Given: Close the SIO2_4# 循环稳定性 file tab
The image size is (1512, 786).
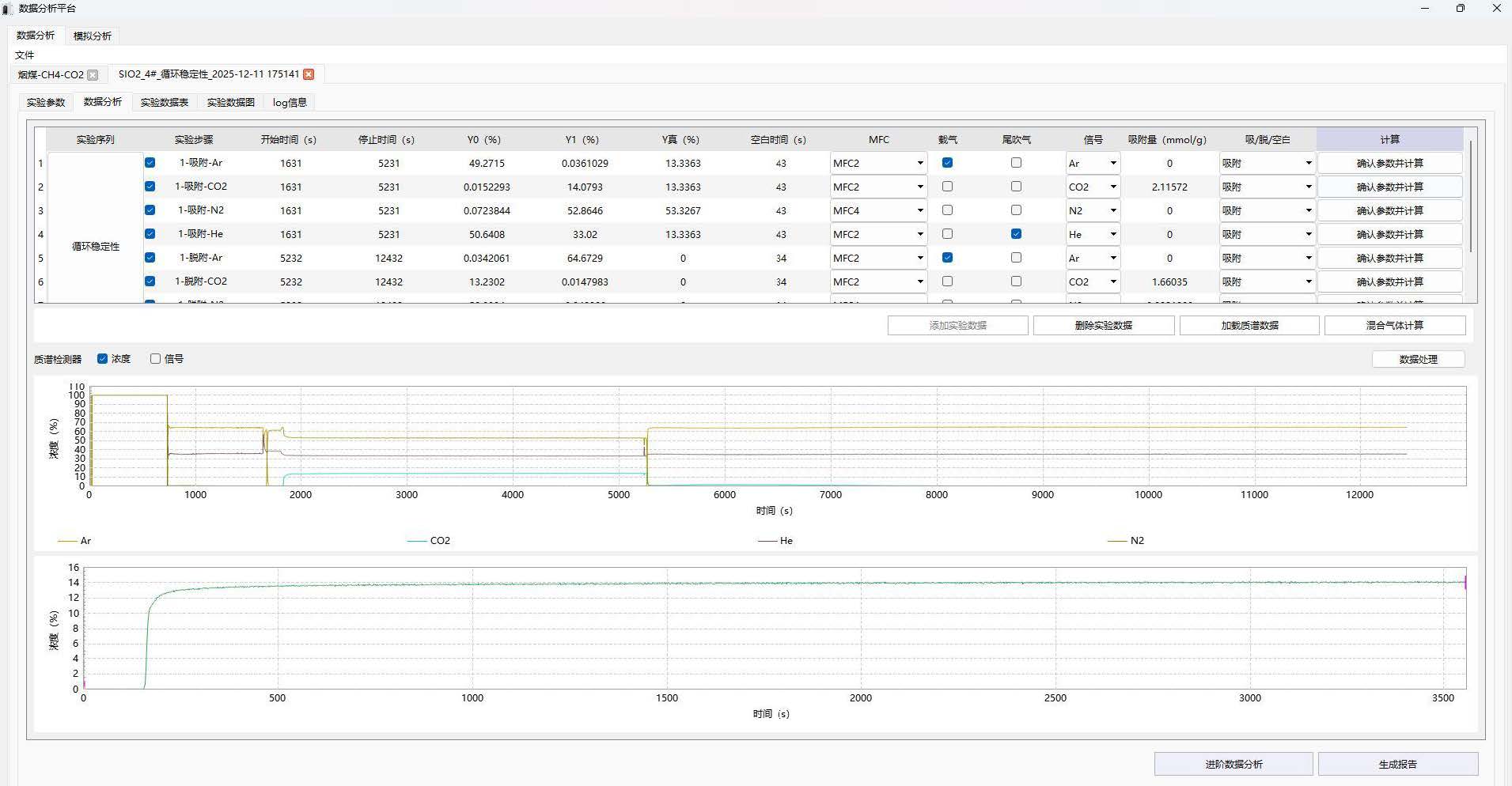Looking at the screenshot, I should point(309,74).
